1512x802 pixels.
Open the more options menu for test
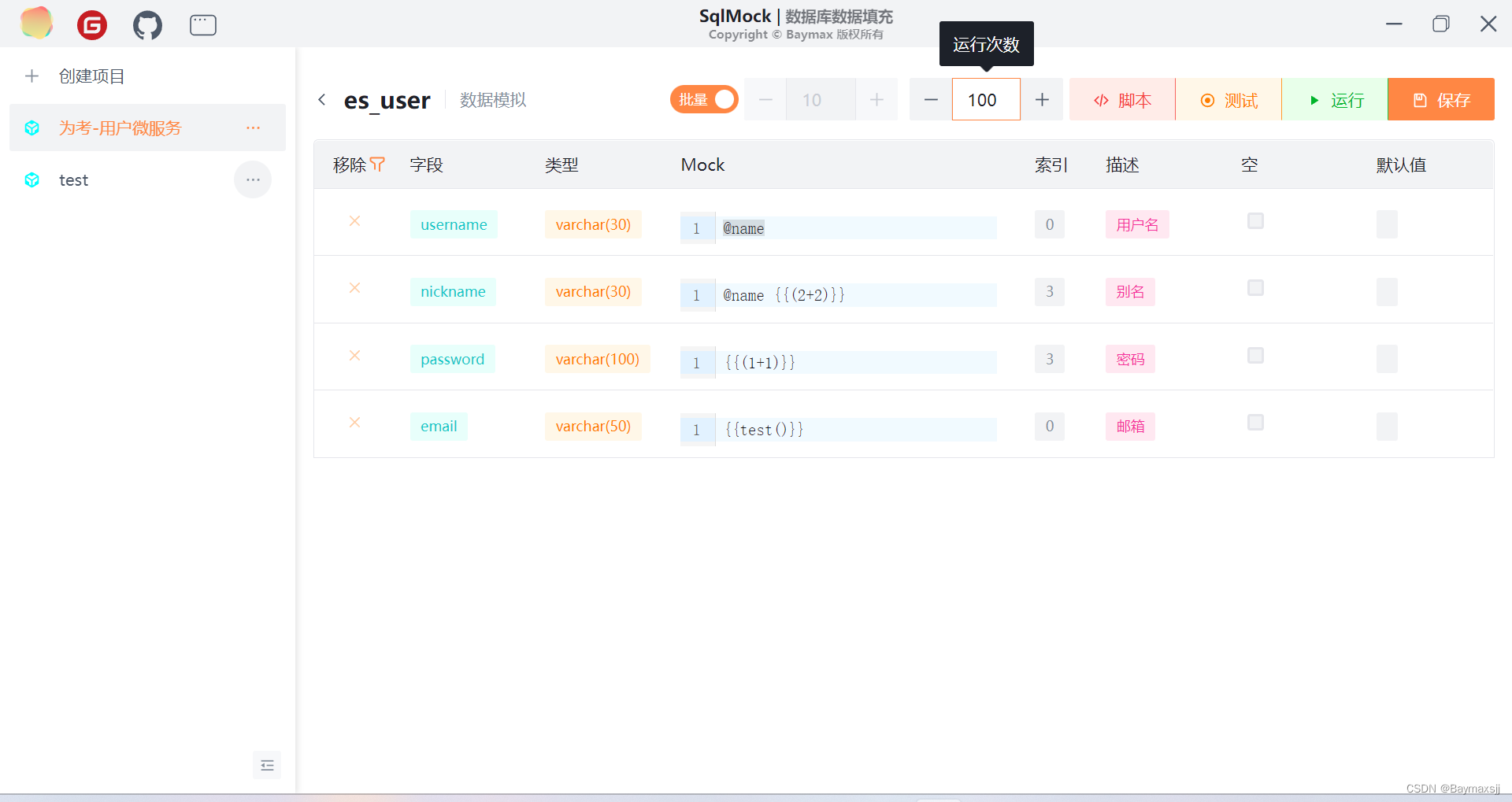(x=253, y=180)
